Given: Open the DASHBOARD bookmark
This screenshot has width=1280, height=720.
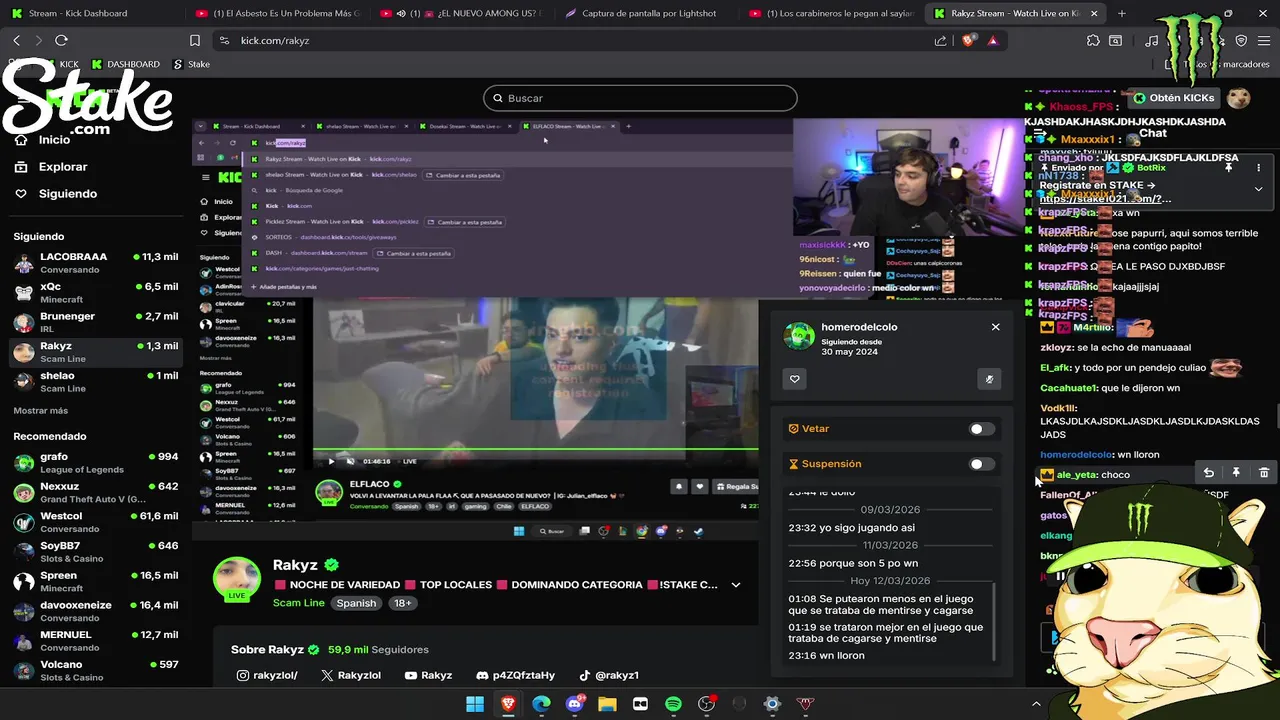Looking at the screenshot, I should 125,64.
